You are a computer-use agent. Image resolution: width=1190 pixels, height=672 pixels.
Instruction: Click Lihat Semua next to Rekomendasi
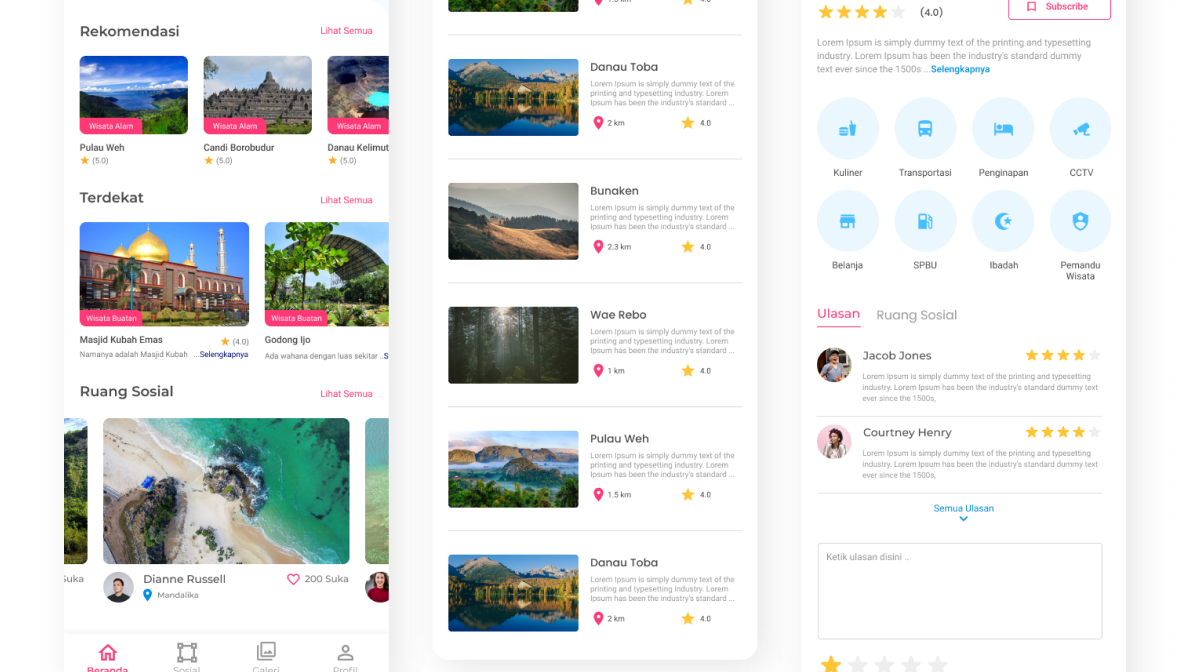(x=346, y=31)
